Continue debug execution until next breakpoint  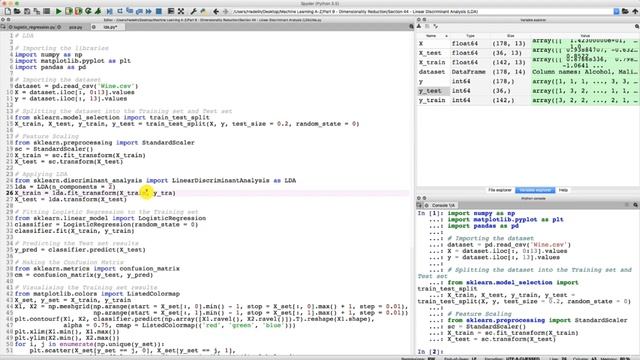[x=149, y=11]
